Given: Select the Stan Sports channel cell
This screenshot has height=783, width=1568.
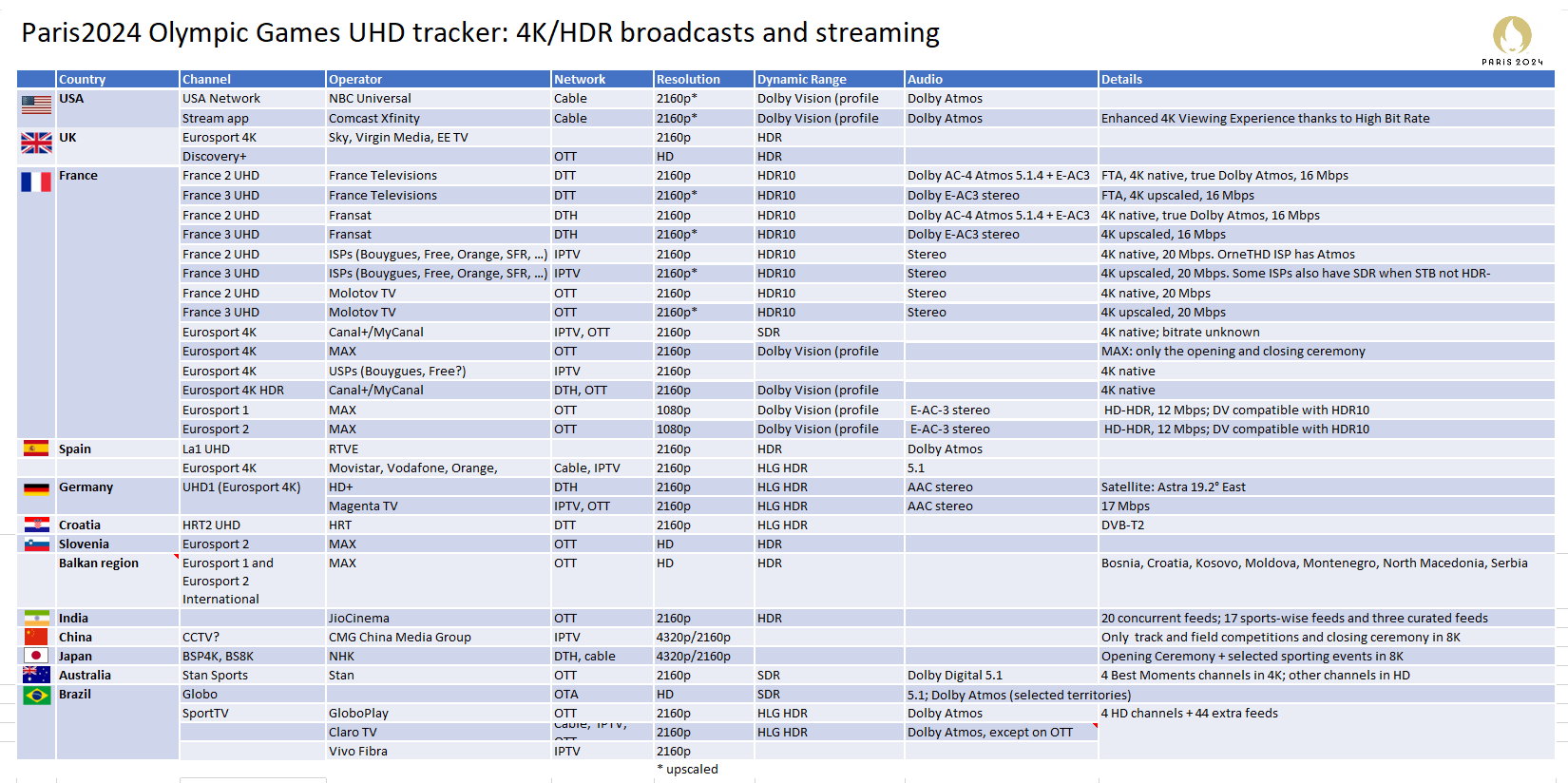Looking at the screenshot, I should tap(253, 676).
